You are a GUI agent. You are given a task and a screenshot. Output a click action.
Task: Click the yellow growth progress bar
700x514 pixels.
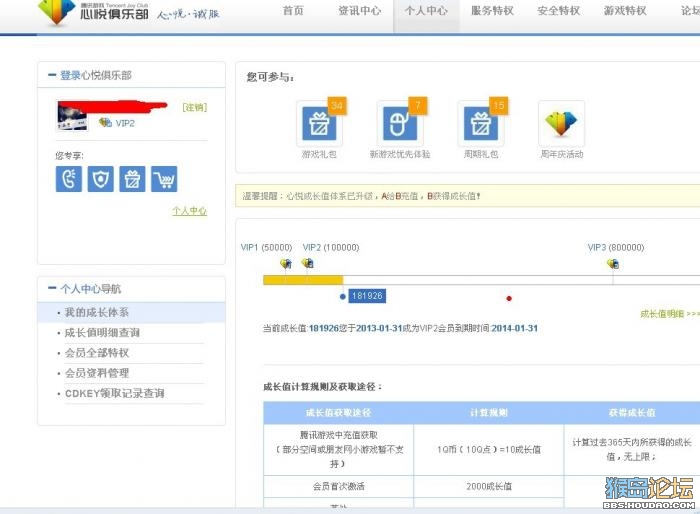pyautogui.click(x=303, y=280)
